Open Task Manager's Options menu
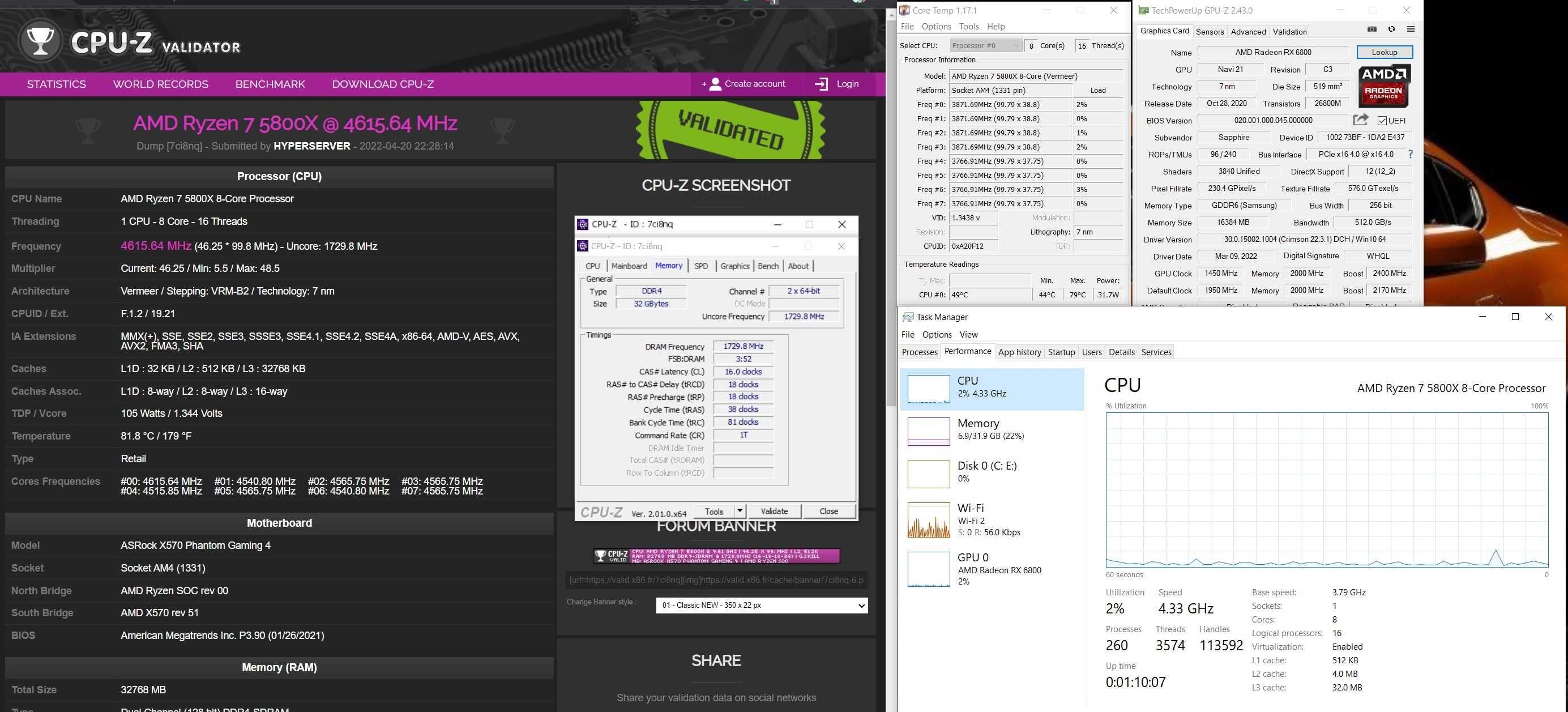The height and width of the screenshot is (712, 1568). (x=937, y=334)
